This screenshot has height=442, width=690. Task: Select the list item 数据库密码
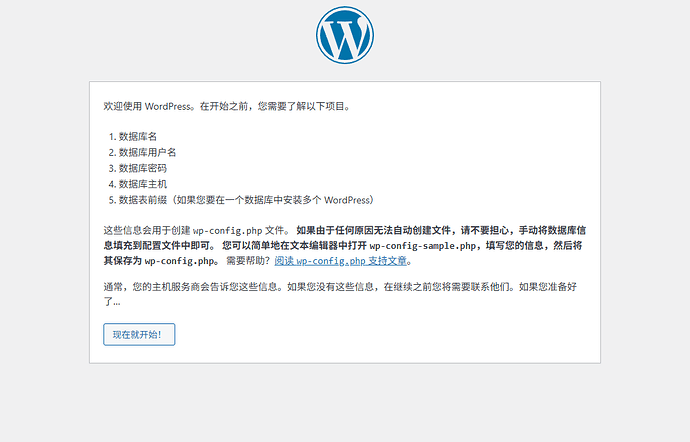[x=143, y=168]
